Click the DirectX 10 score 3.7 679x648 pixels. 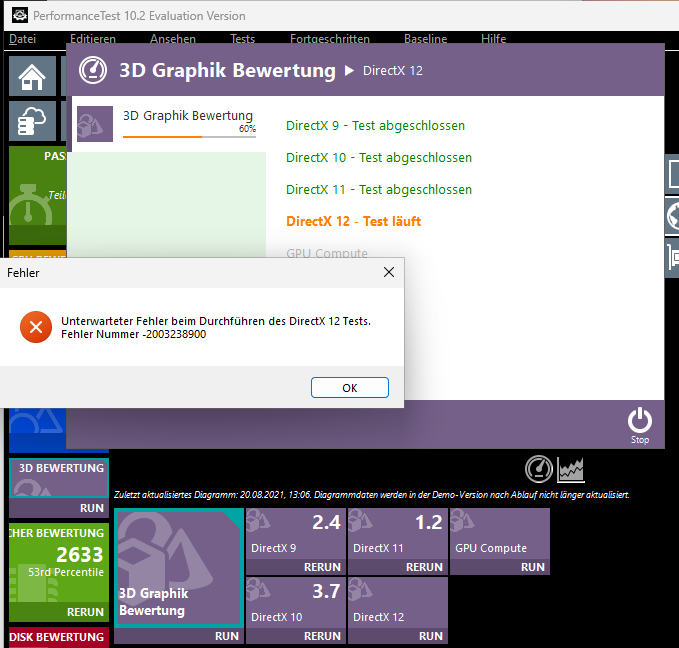click(x=326, y=591)
